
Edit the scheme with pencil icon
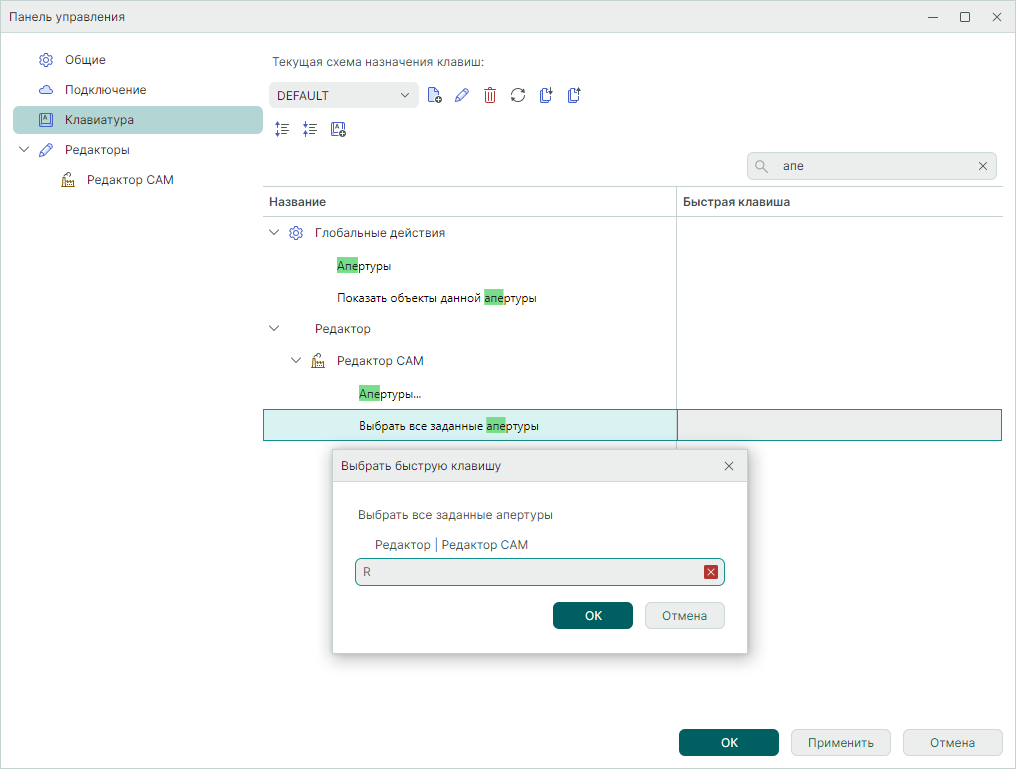(462, 96)
